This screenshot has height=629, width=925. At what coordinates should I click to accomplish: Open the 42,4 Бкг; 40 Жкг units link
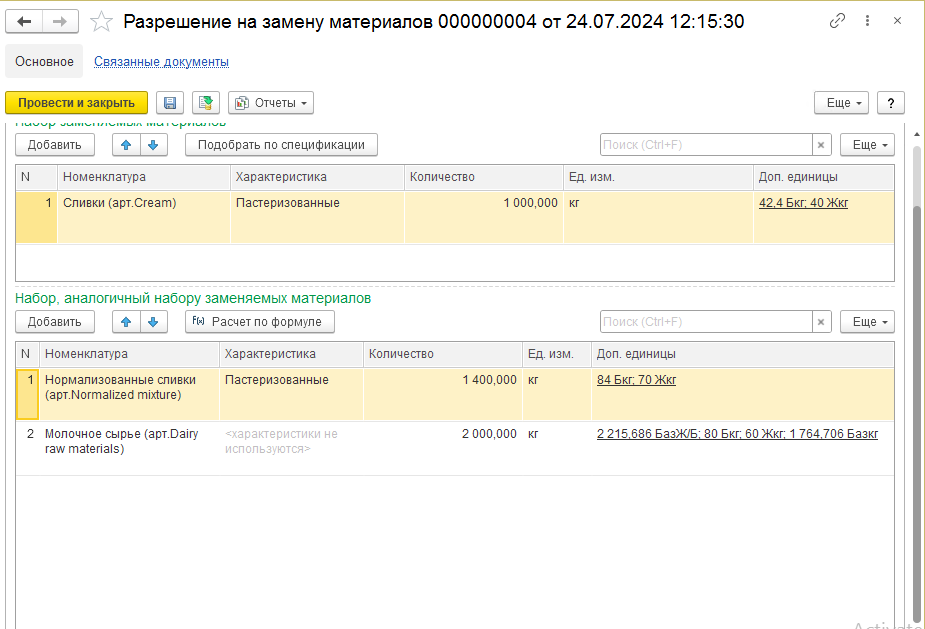803,203
